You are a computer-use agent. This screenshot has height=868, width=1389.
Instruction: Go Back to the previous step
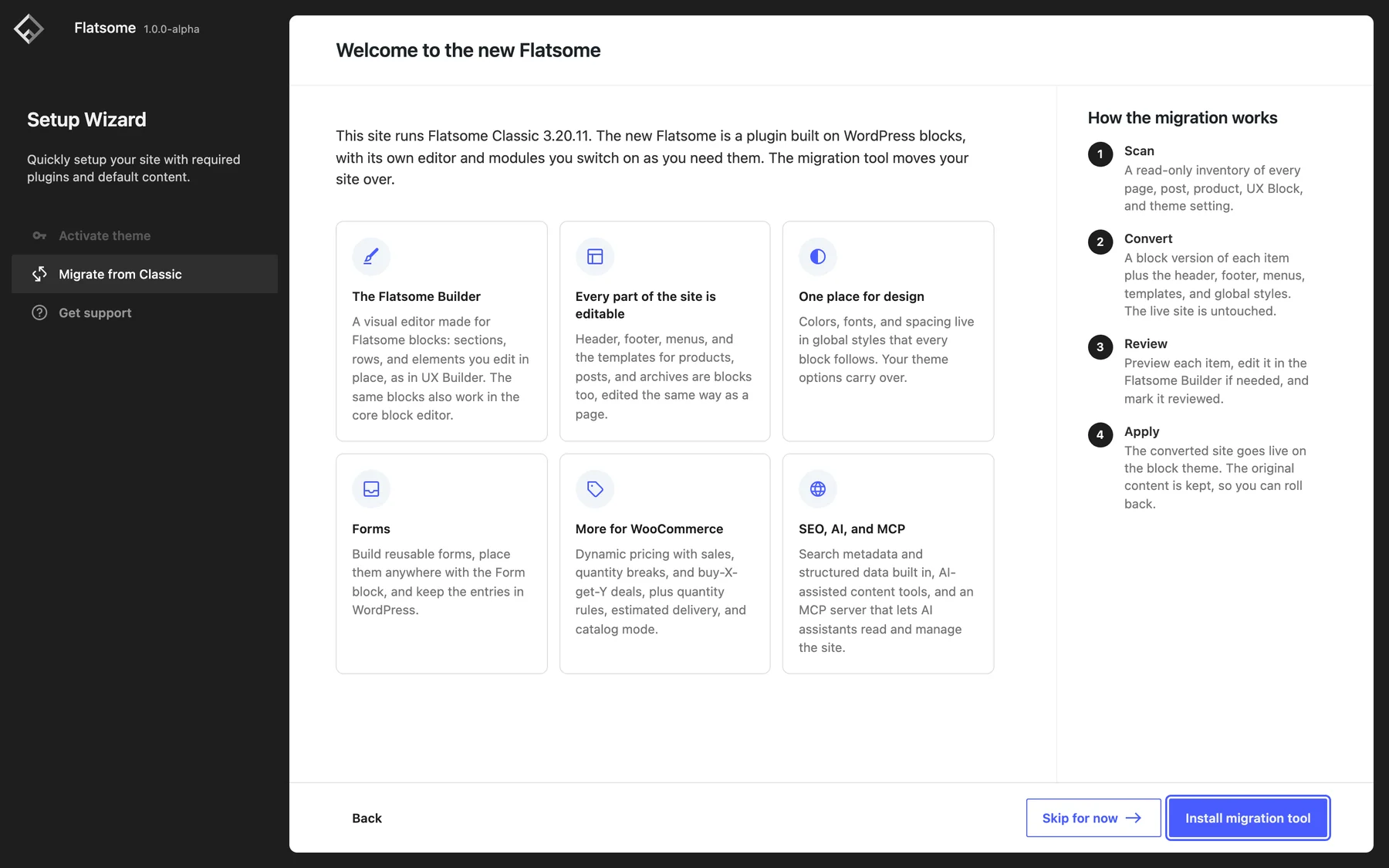(367, 818)
